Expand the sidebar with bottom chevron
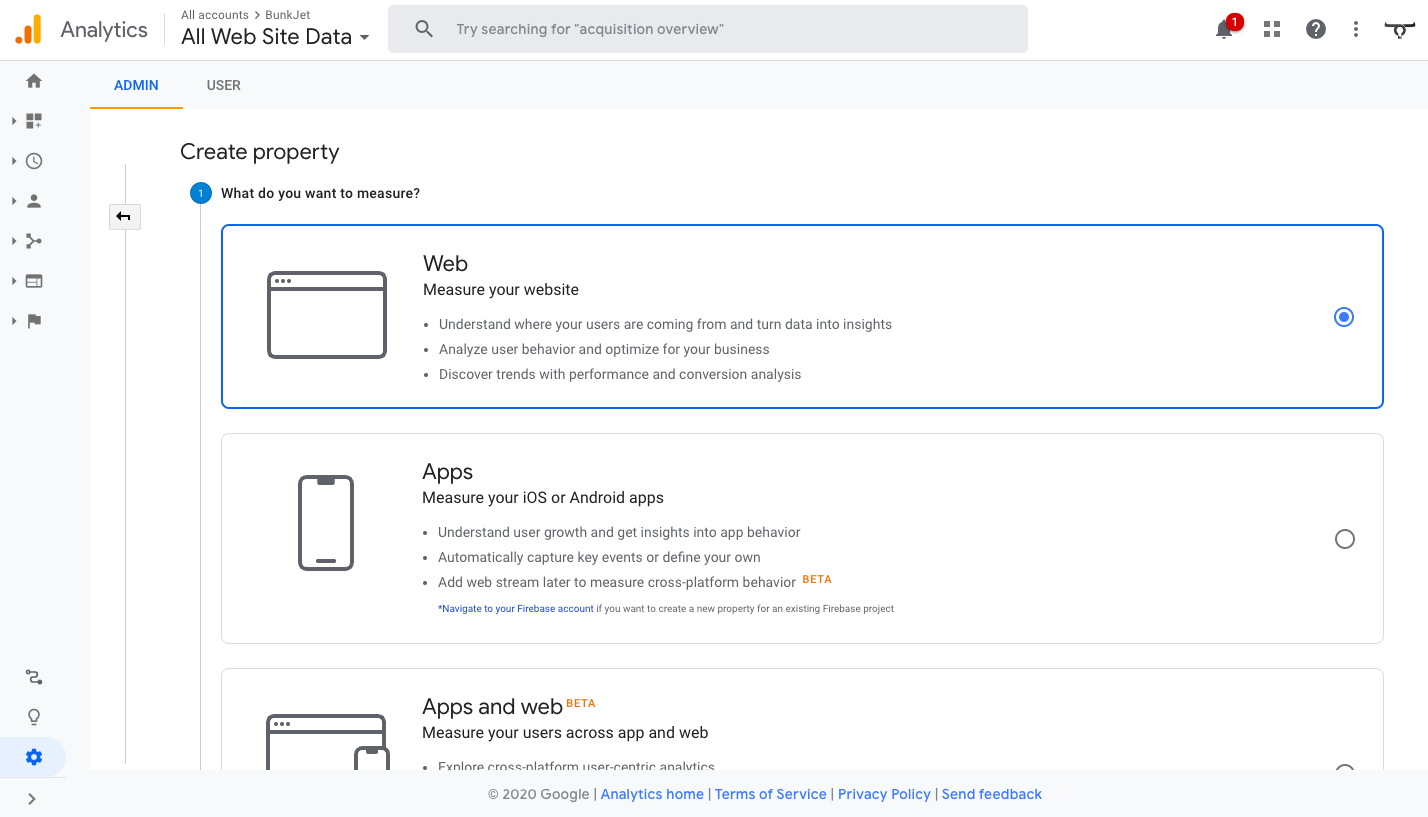The image size is (1428, 817). (32, 799)
